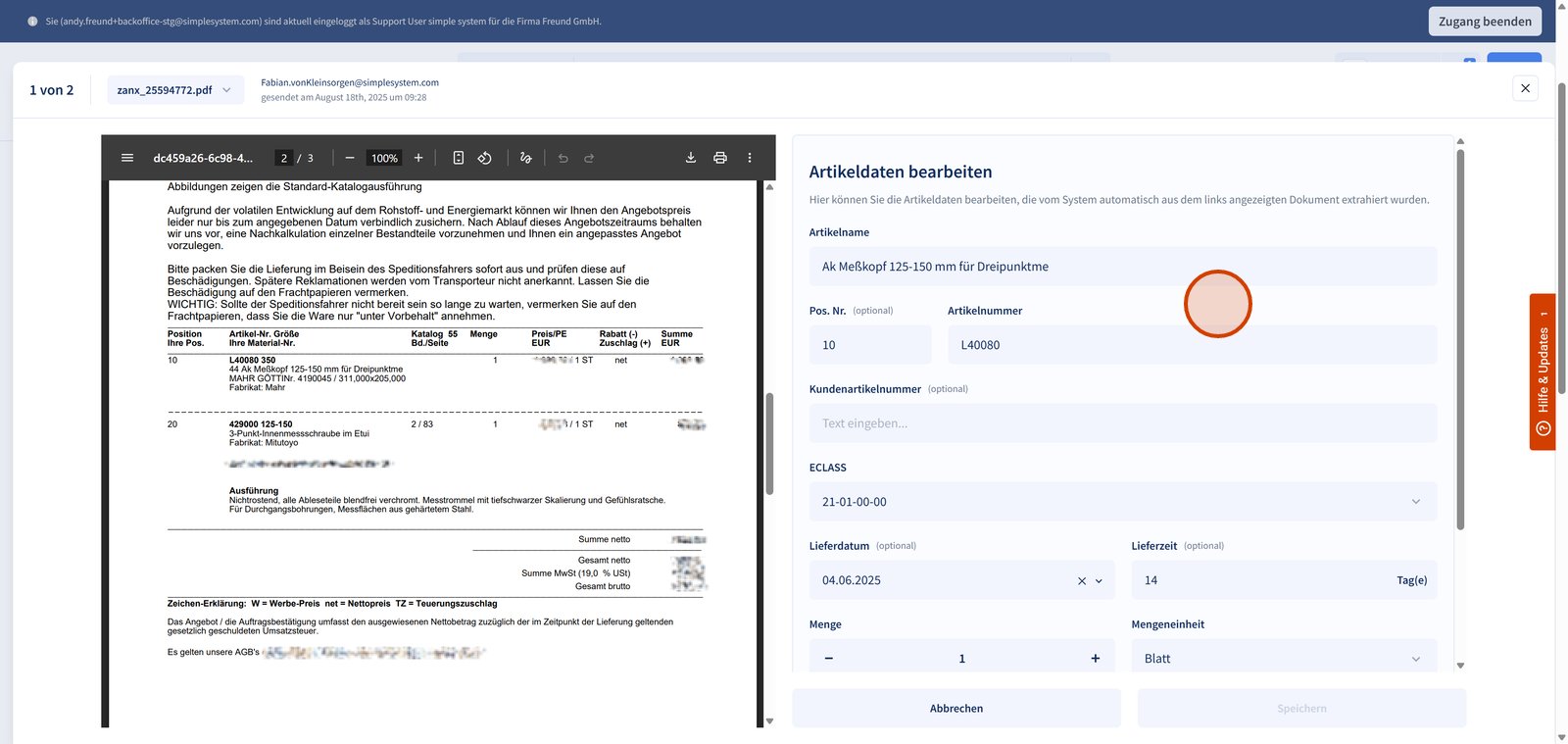Zoom out of the PDF document

coord(350,158)
